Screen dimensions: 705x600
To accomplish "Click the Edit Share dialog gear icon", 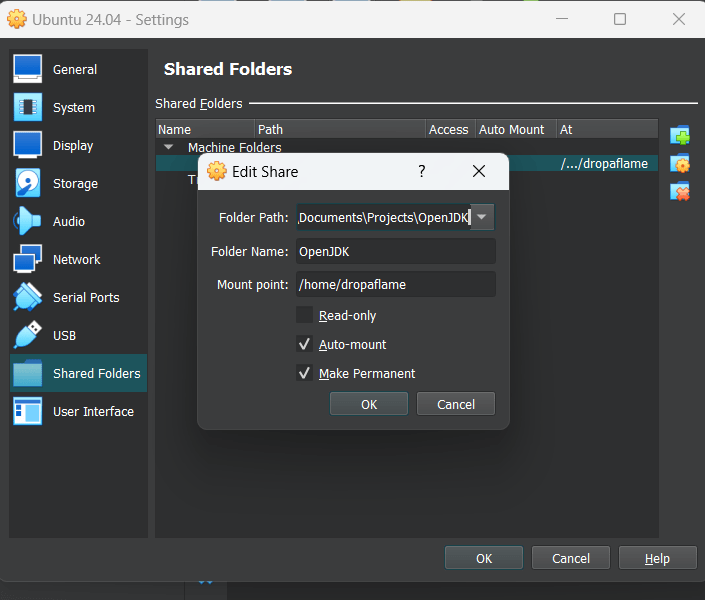I will [x=217, y=171].
